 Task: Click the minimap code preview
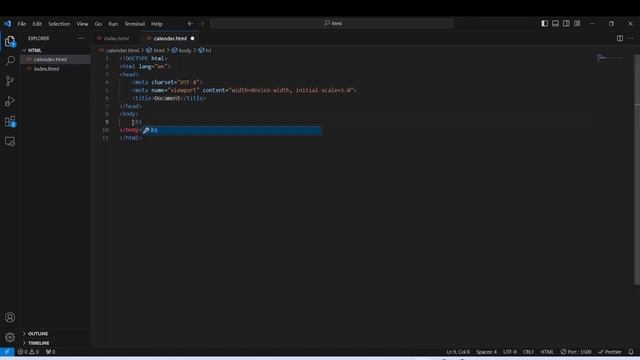608,58
